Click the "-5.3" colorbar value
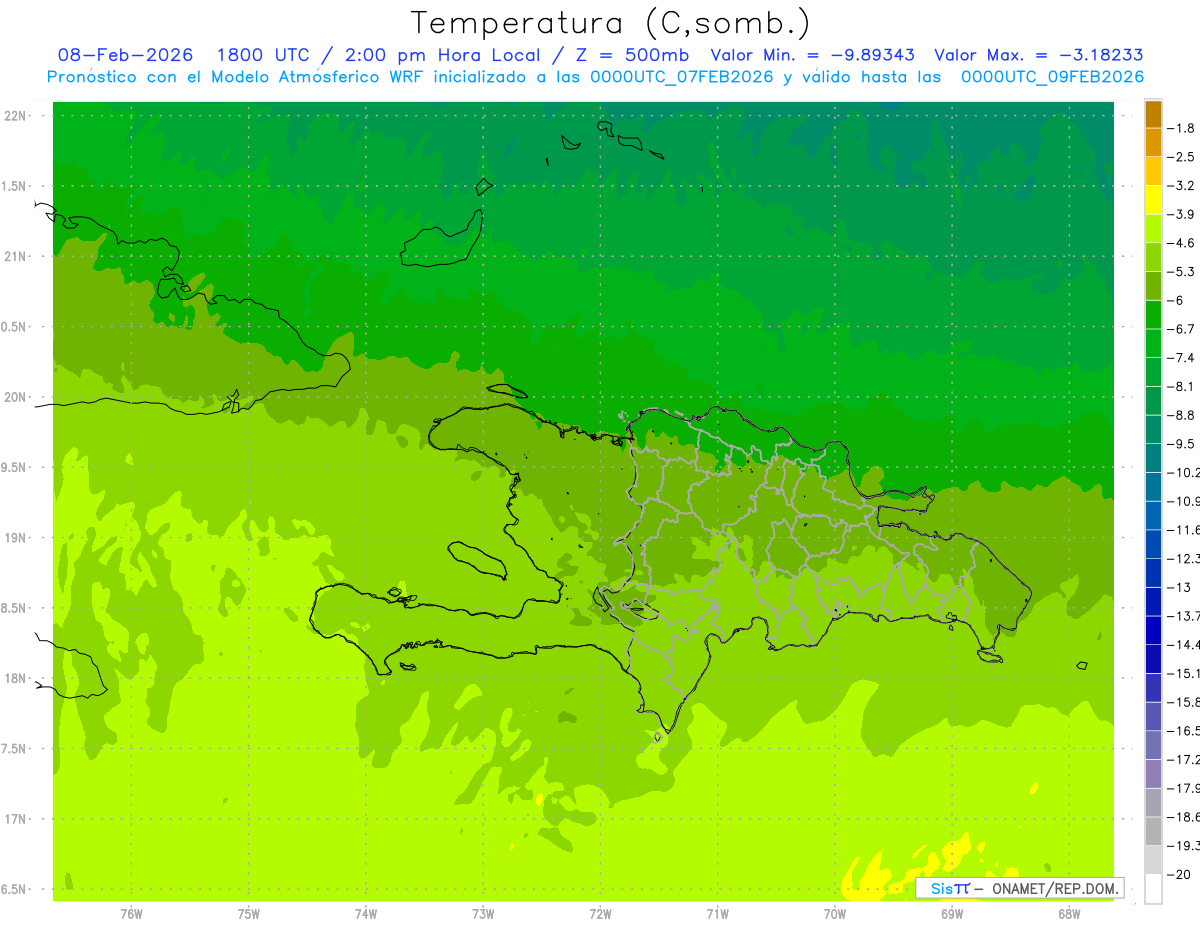 point(1181,272)
